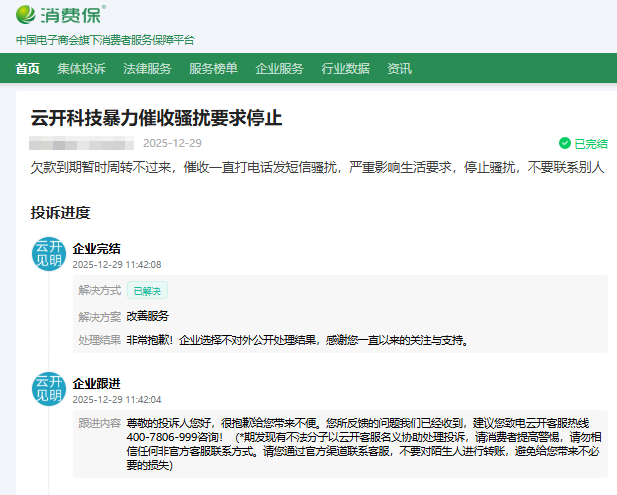Screen dimensions: 617x495
Task: Click the green 已完结 checkmark status icon
Action: (565, 143)
